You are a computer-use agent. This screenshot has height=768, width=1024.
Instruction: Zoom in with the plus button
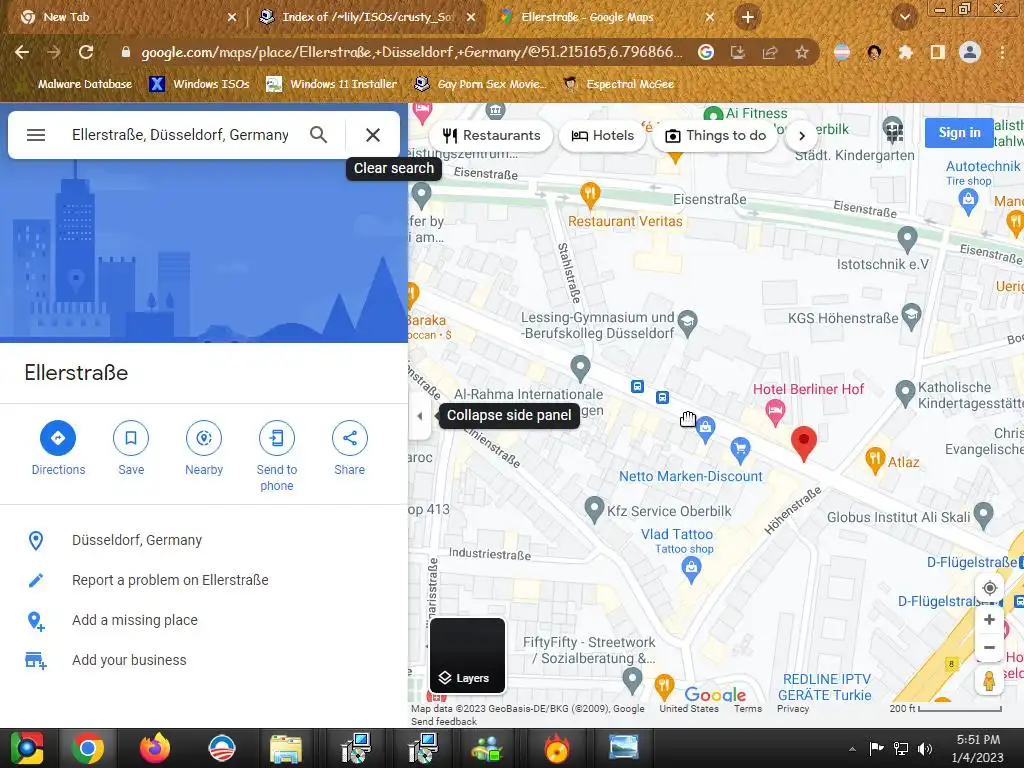tap(989, 620)
